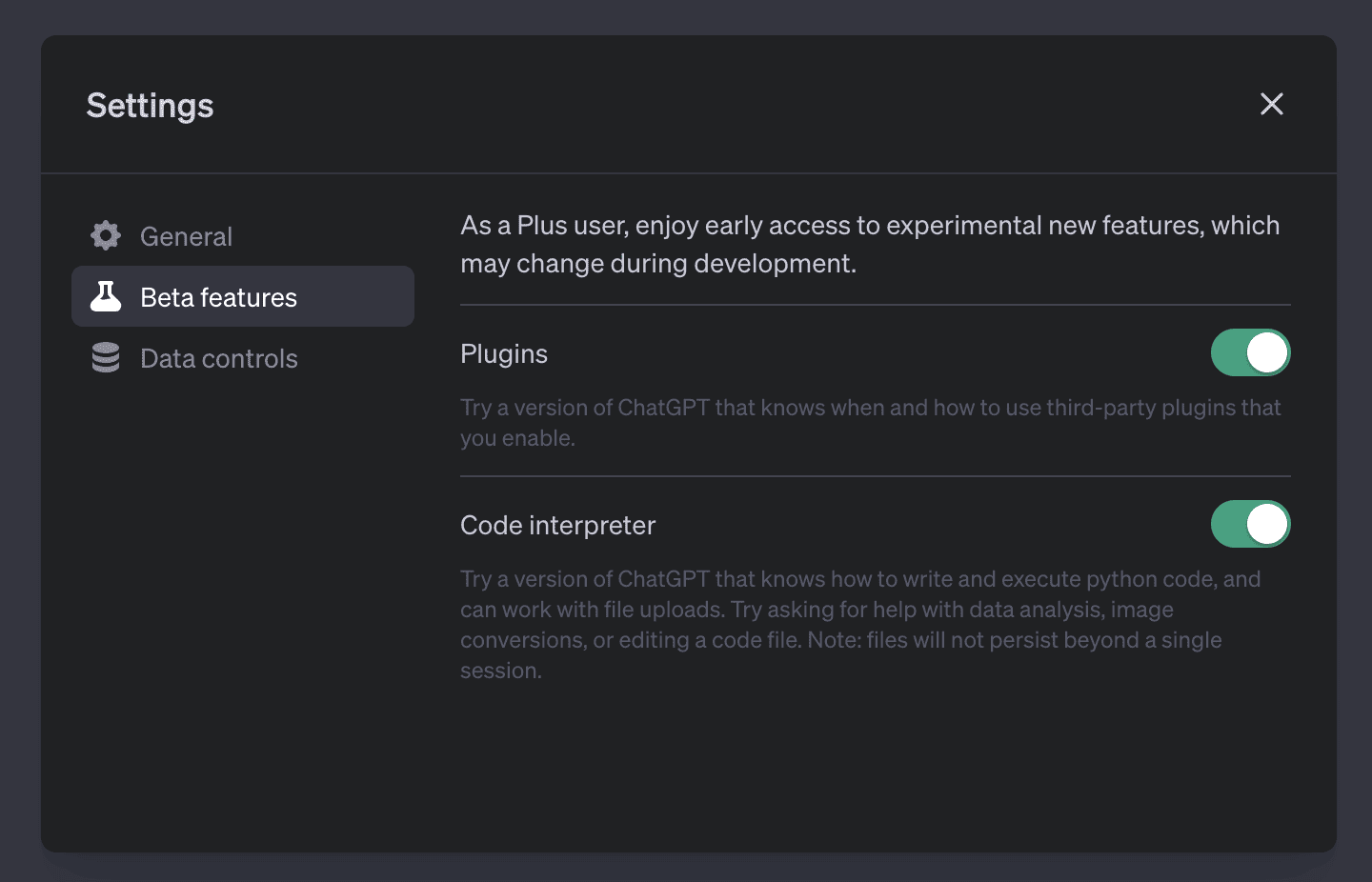
Task: Click the gear icon beside General
Action: [106, 235]
